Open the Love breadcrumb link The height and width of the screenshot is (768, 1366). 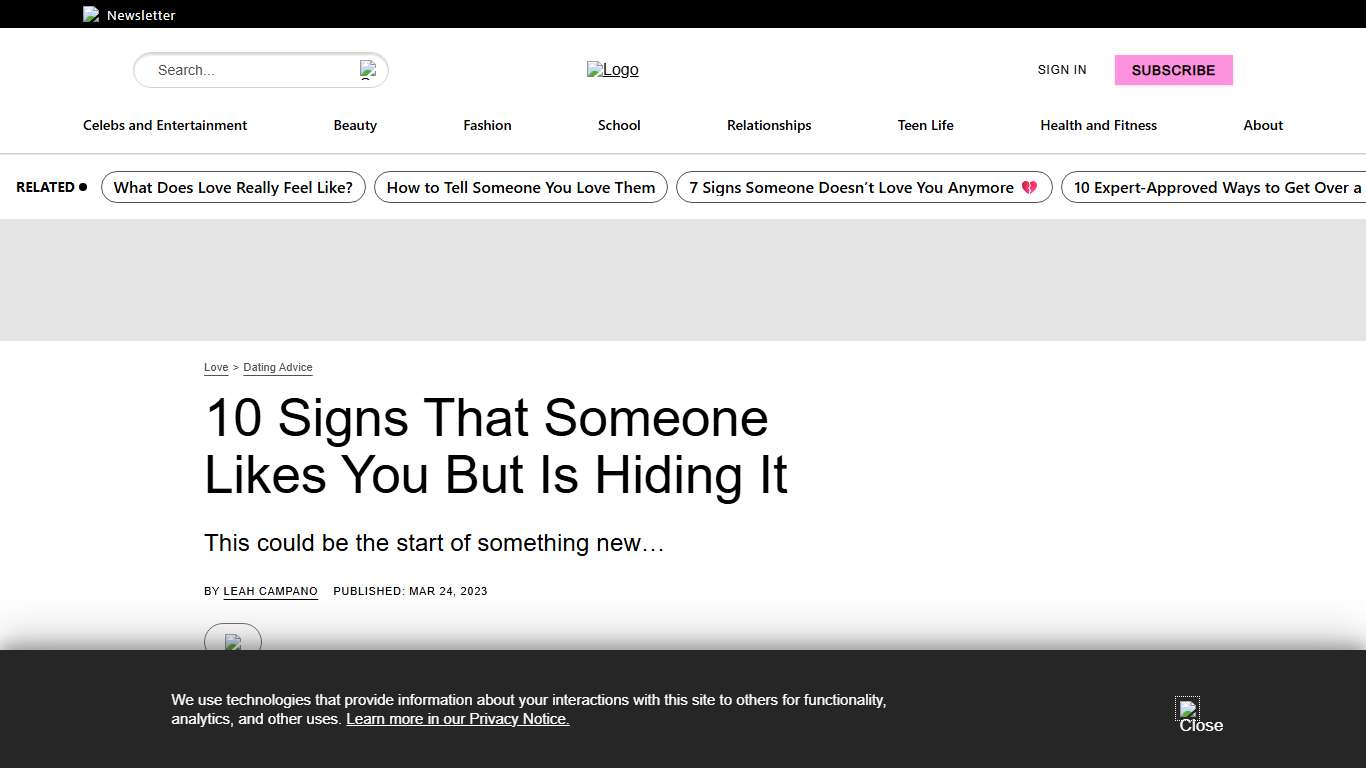215,367
